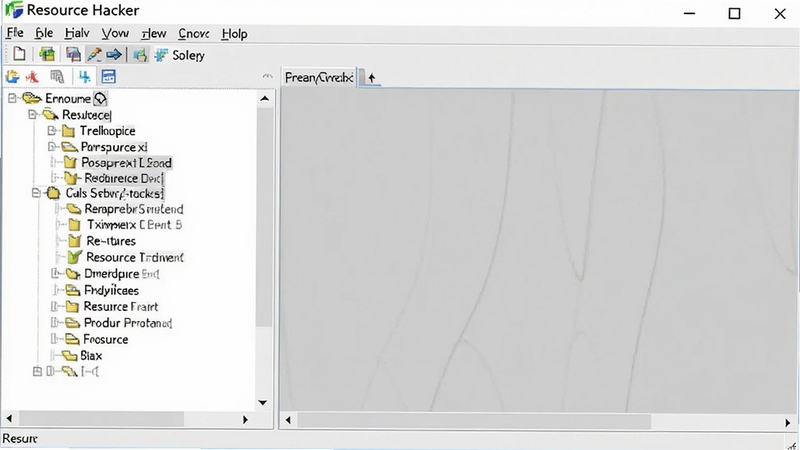Select the Posaprext LSond tree item

tap(127, 163)
